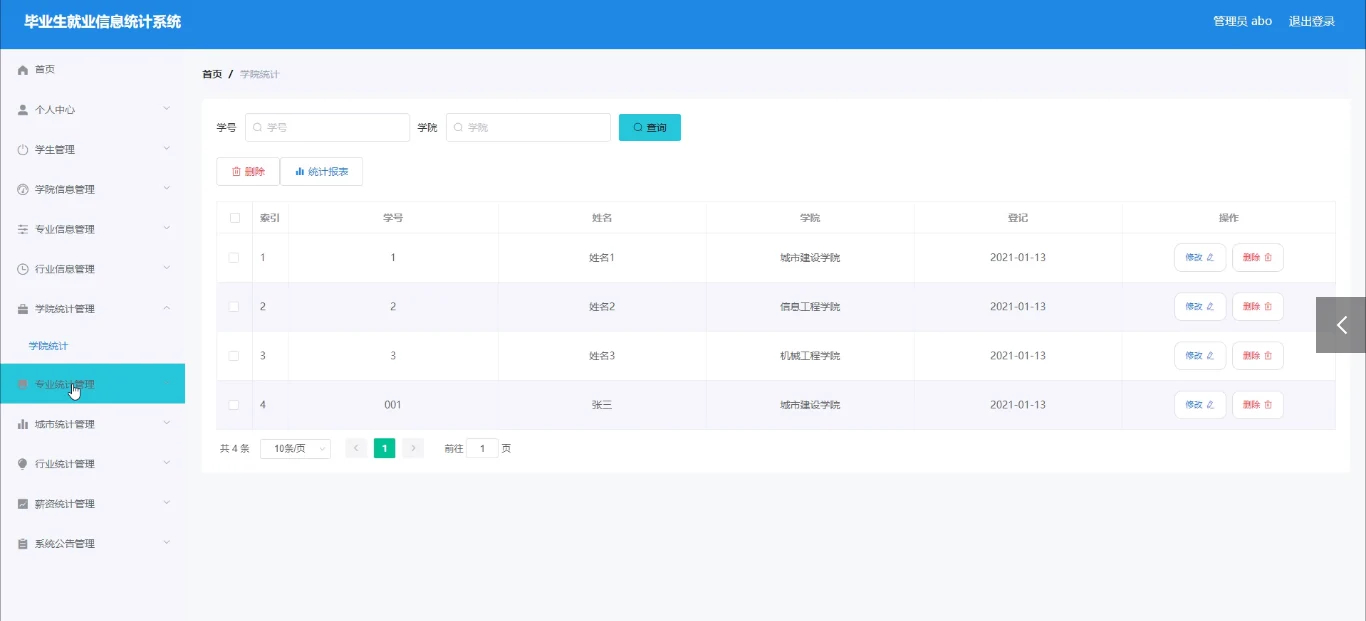Click the trash icon in 姓名1's row
Viewport: 1366px width, 621px height.
click(x=1268, y=258)
